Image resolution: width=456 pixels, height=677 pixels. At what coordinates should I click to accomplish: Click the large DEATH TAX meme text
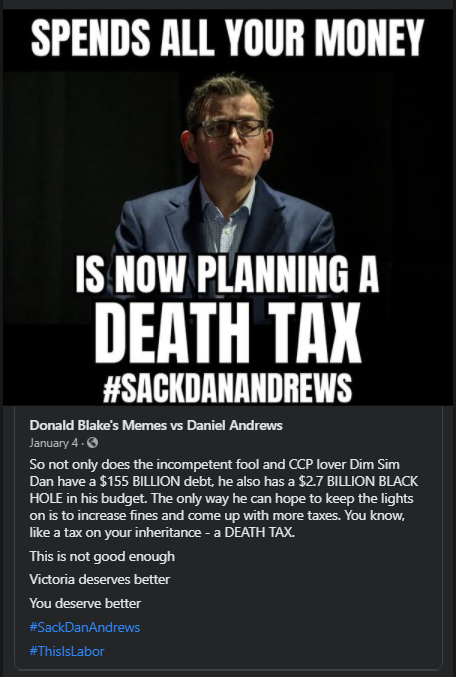tap(228, 332)
